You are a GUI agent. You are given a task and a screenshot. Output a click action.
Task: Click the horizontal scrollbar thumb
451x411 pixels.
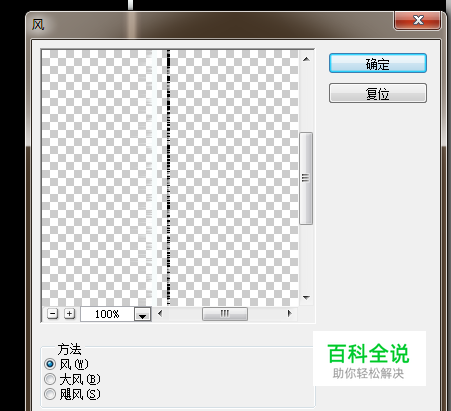coord(225,314)
